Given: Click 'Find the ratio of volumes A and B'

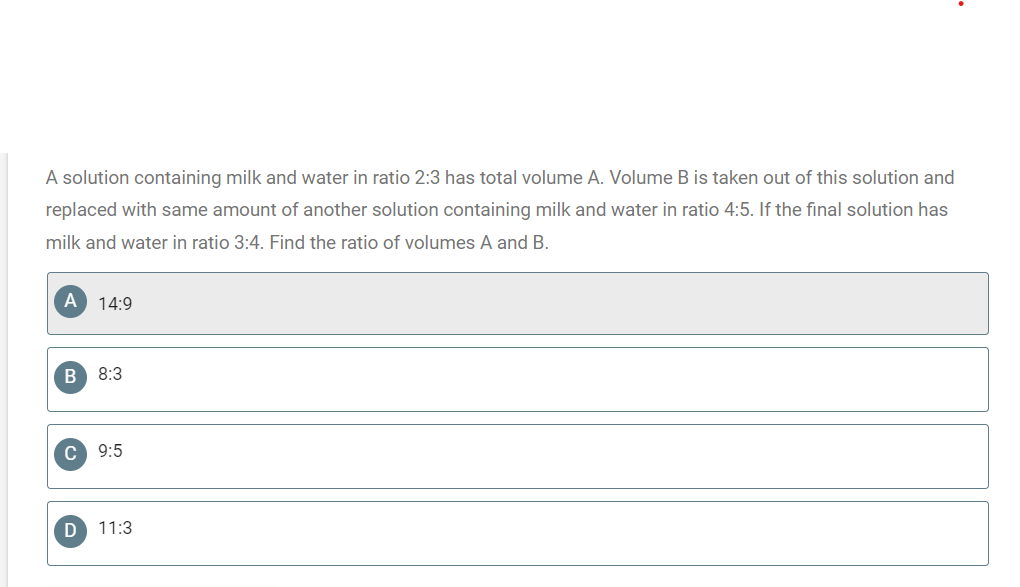Looking at the screenshot, I should click(409, 243).
